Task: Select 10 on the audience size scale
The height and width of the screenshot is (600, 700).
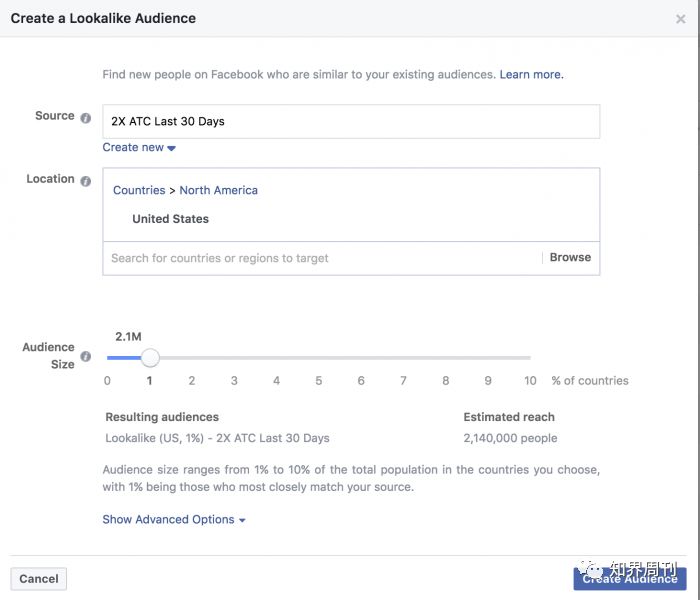Action: coord(530,381)
